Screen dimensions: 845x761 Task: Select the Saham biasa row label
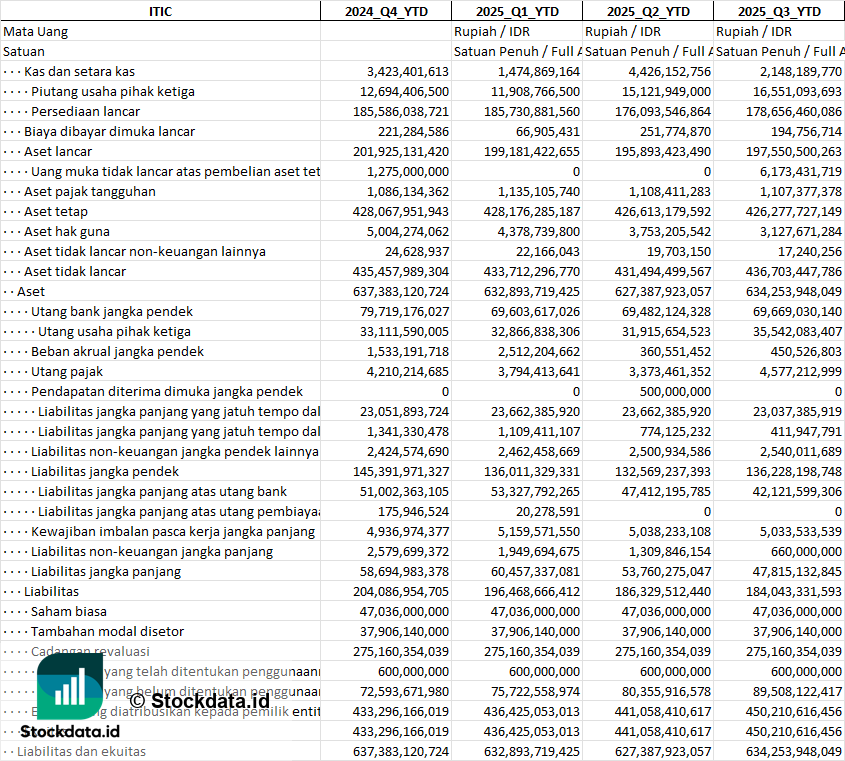pyautogui.click(x=68, y=610)
